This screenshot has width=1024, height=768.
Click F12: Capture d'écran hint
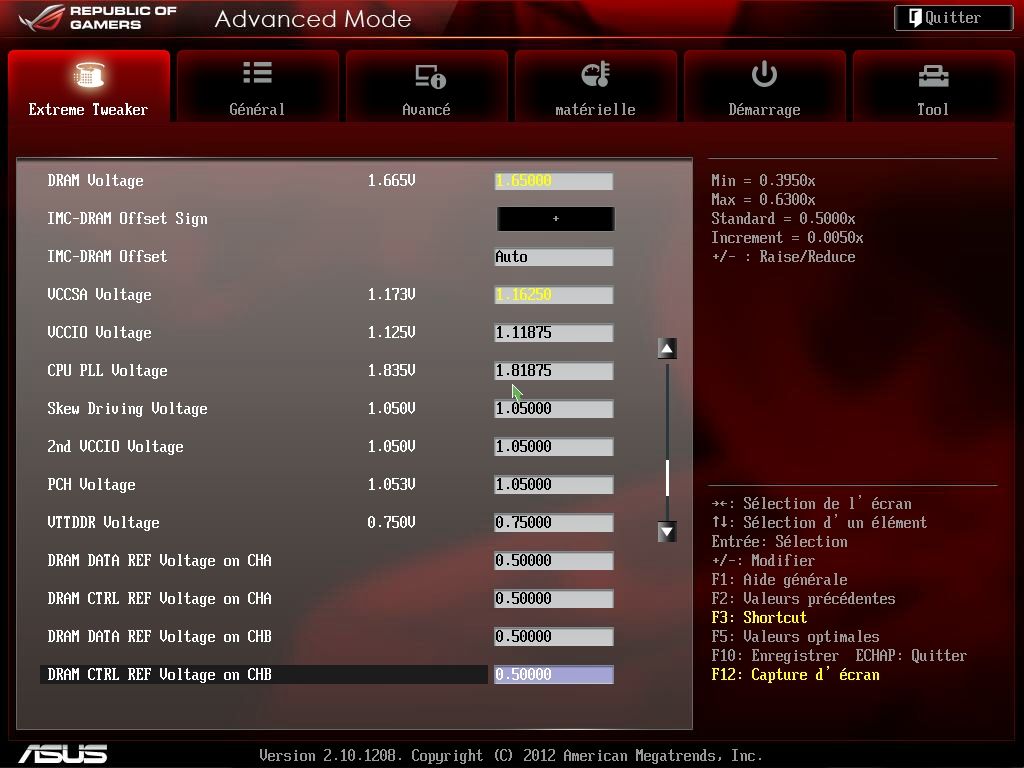tap(795, 675)
